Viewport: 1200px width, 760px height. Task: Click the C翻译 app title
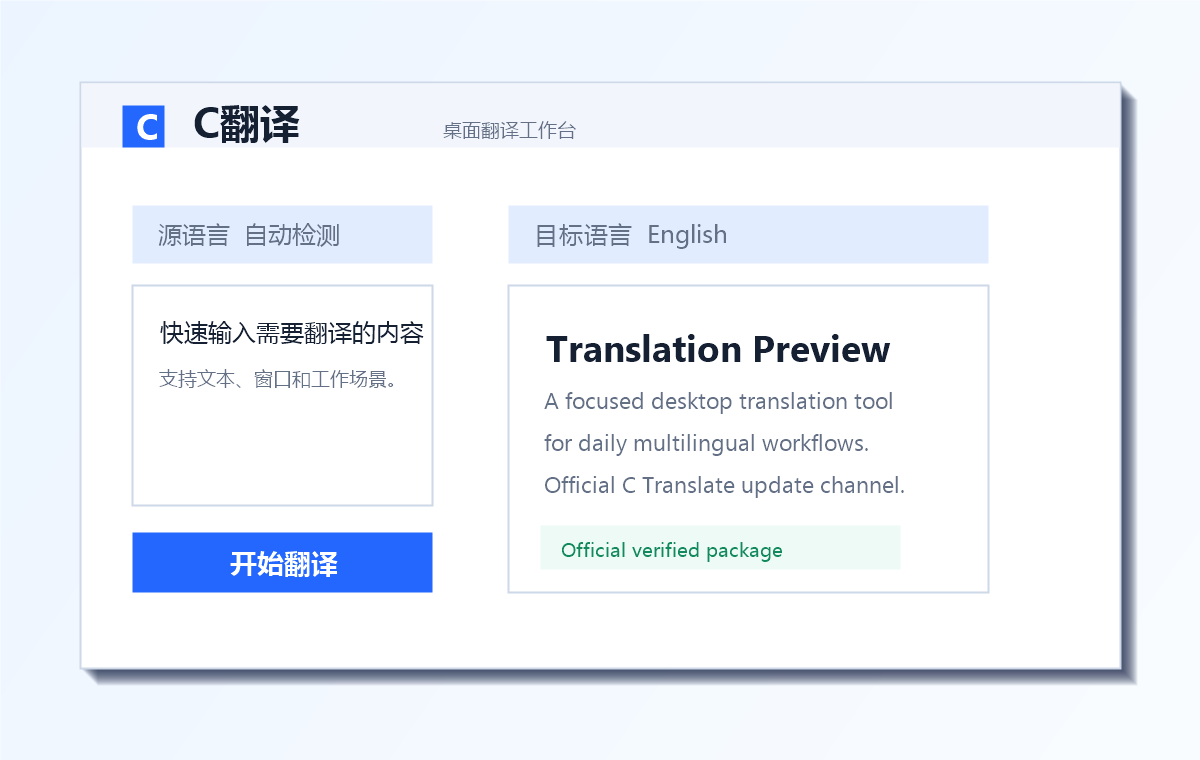(246, 125)
